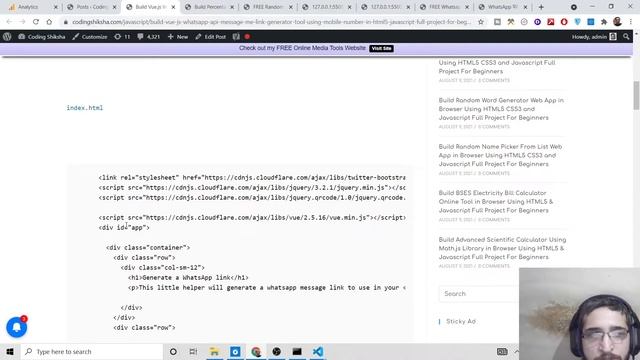Reload the current page
The image size is (640, 360).
coord(36,22)
